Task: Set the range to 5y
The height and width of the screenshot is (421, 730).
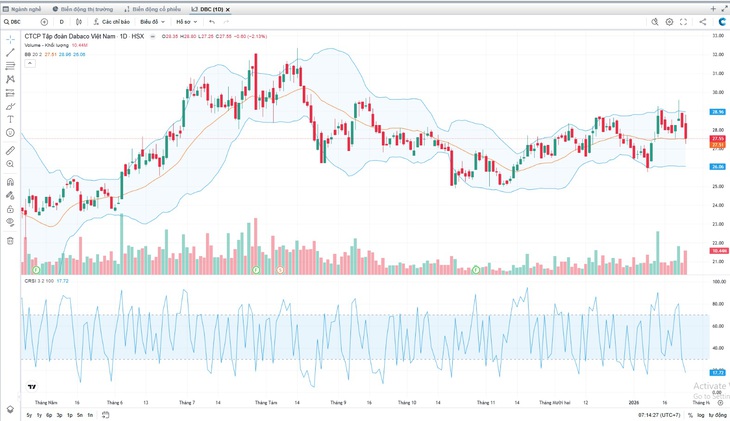Action: click(29, 415)
